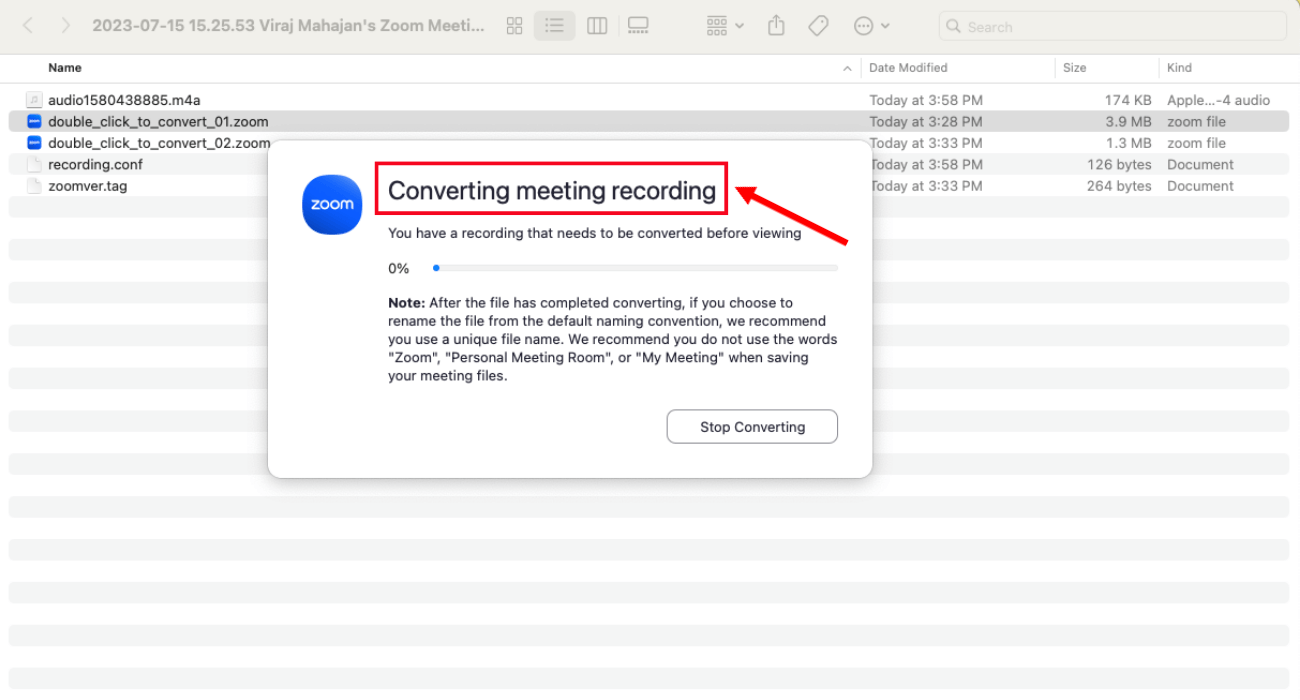This screenshot has width=1300, height=700.
Task: Select file audio1580438885.m4a
Action: [x=124, y=100]
